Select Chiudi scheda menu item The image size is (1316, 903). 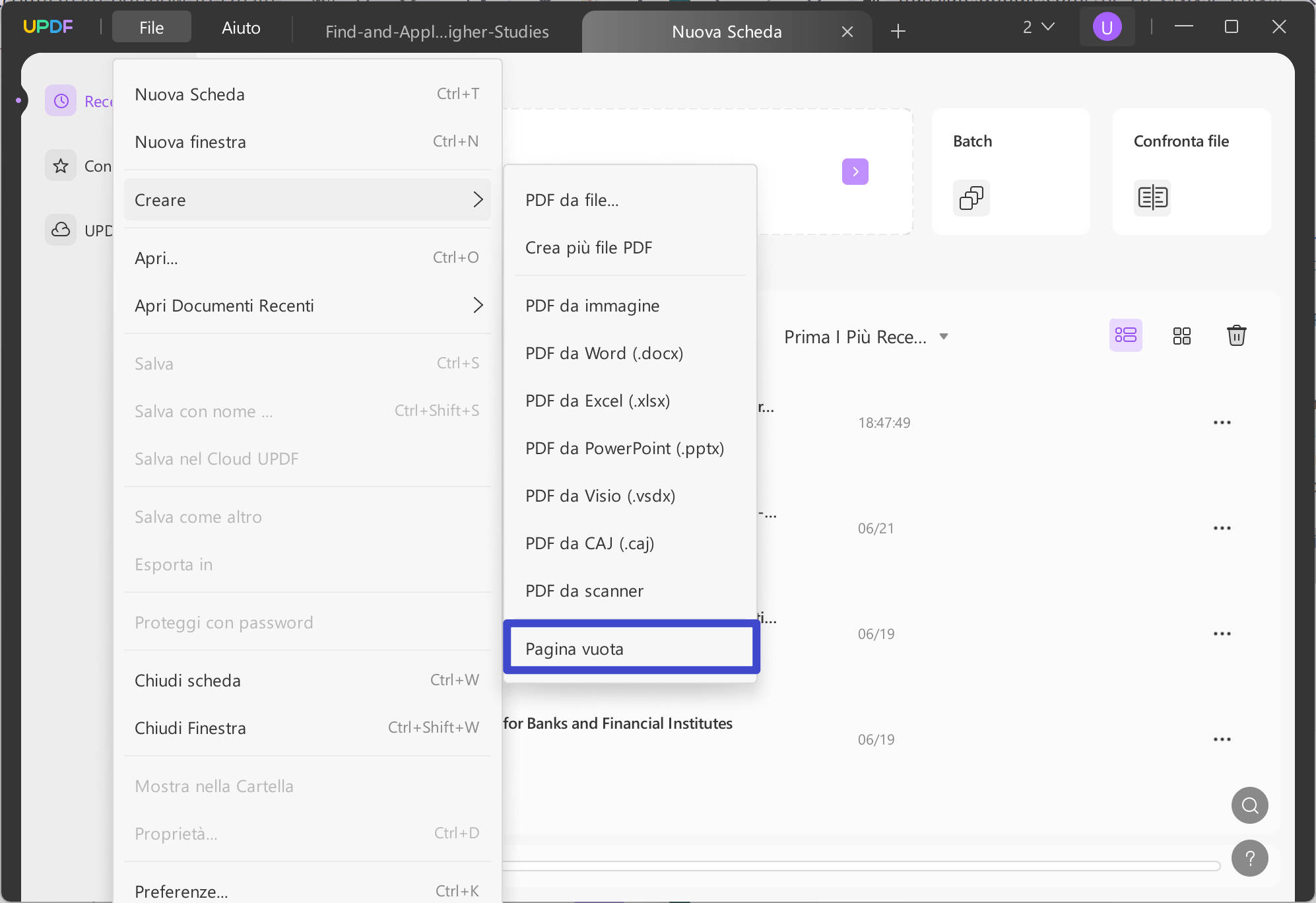click(x=308, y=681)
